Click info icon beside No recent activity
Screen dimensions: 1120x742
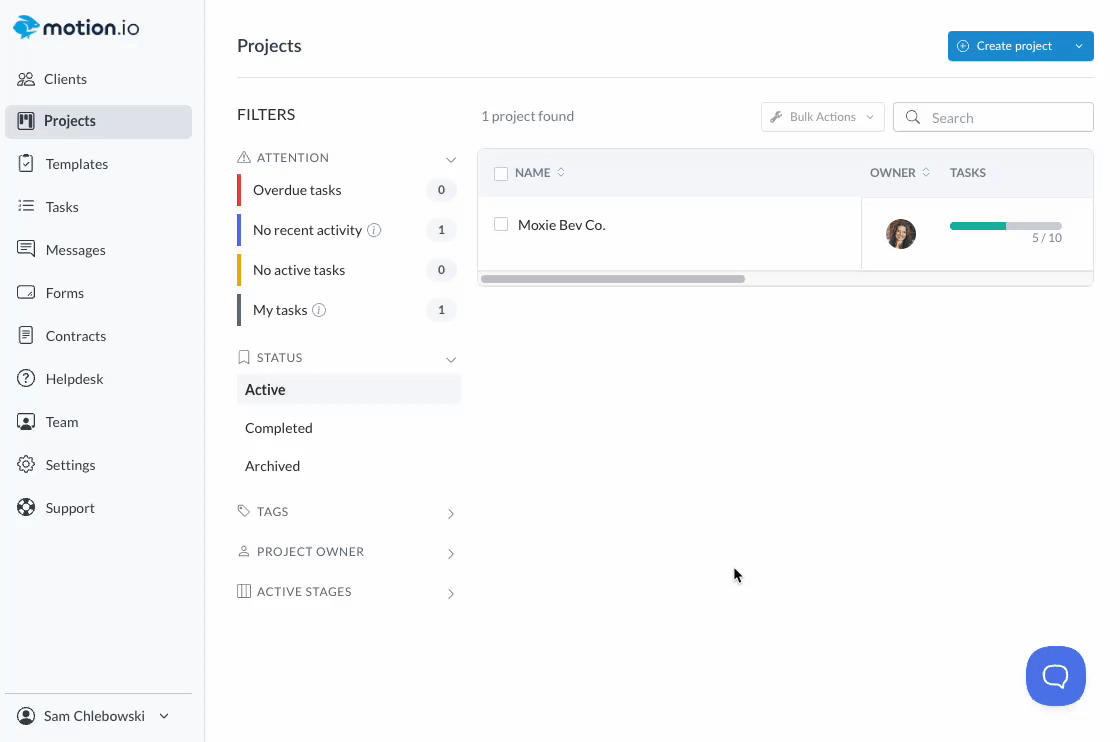pos(374,230)
